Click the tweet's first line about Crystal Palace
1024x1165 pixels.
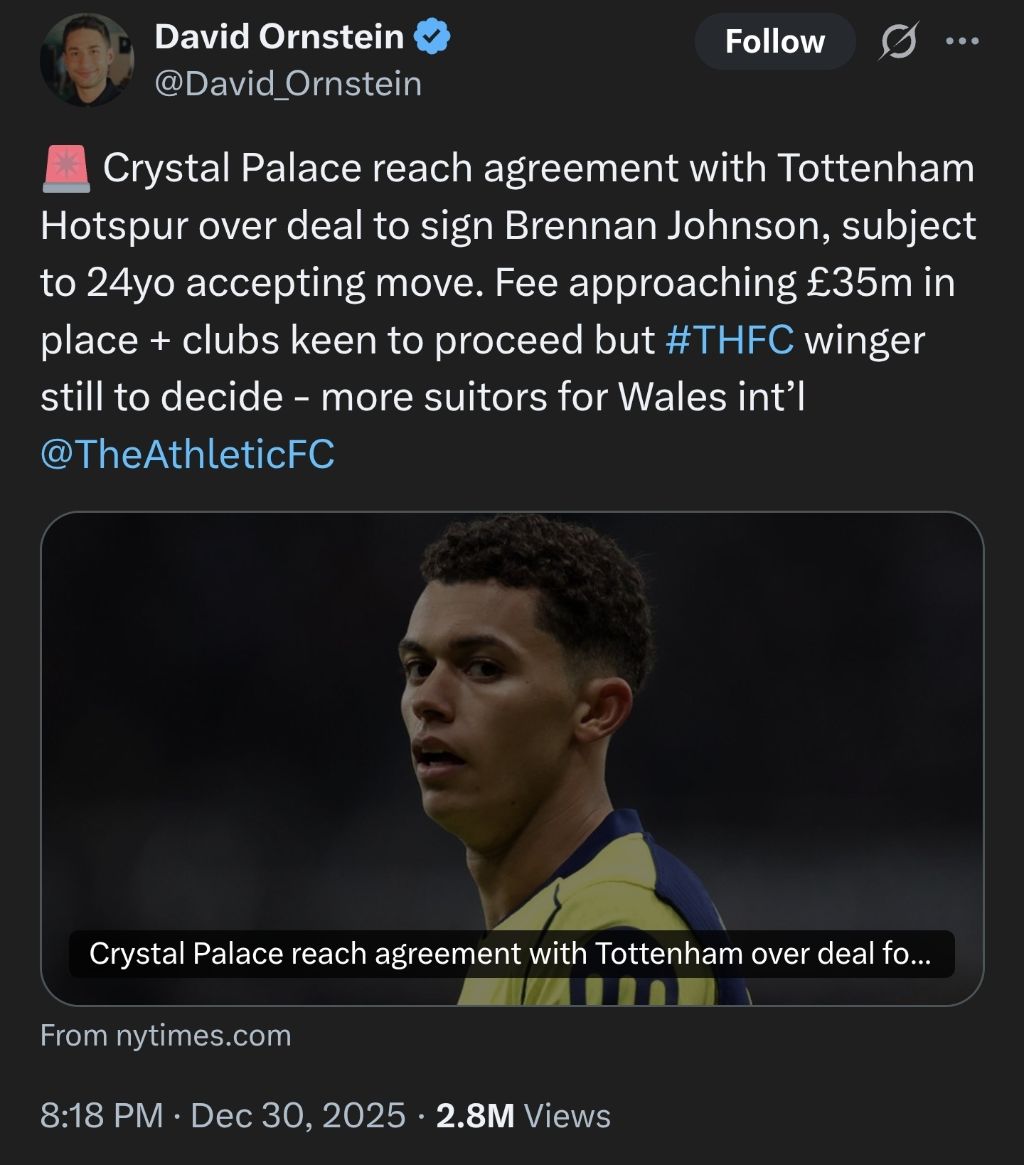(x=538, y=169)
